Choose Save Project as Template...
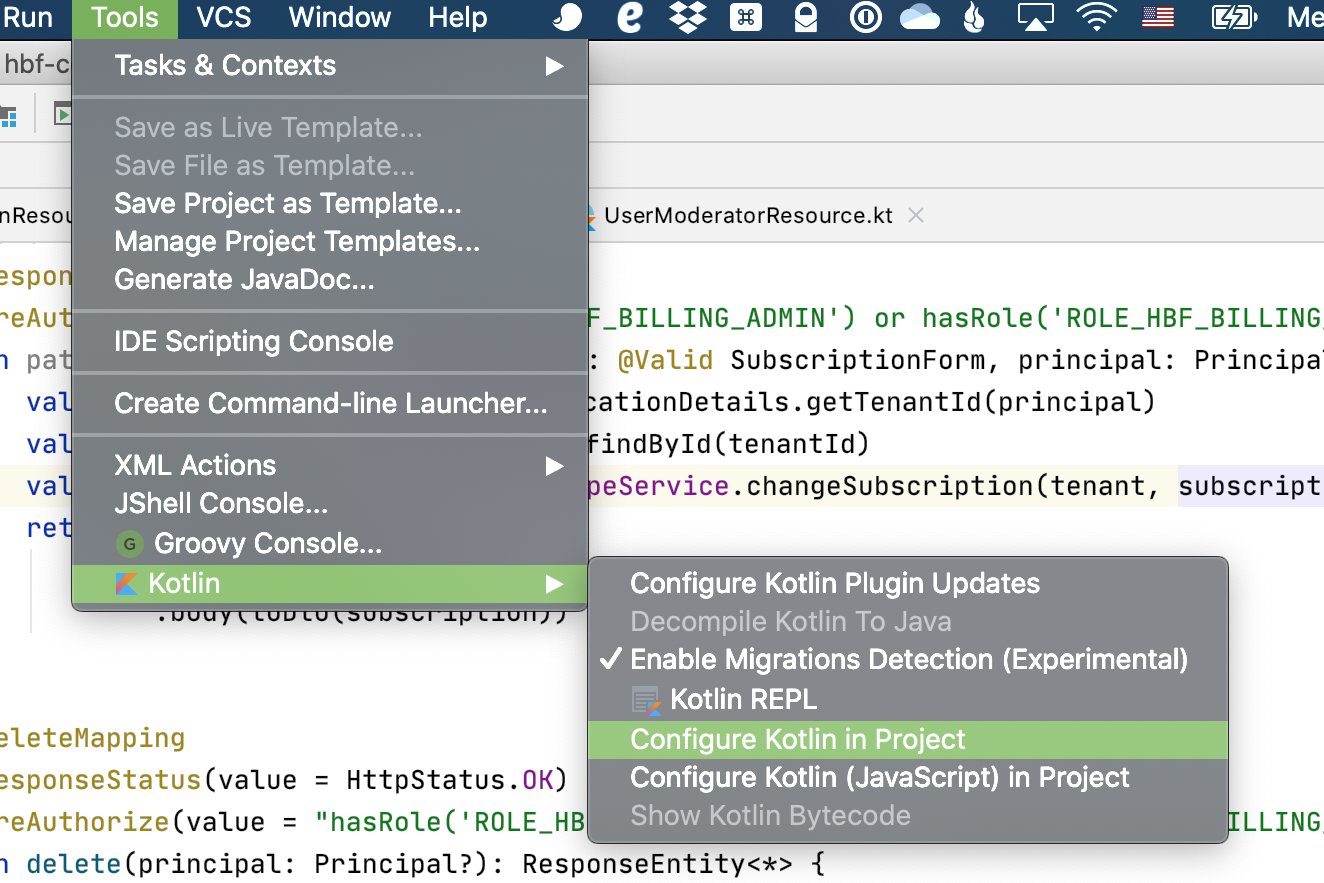 [x=330, y=204]
